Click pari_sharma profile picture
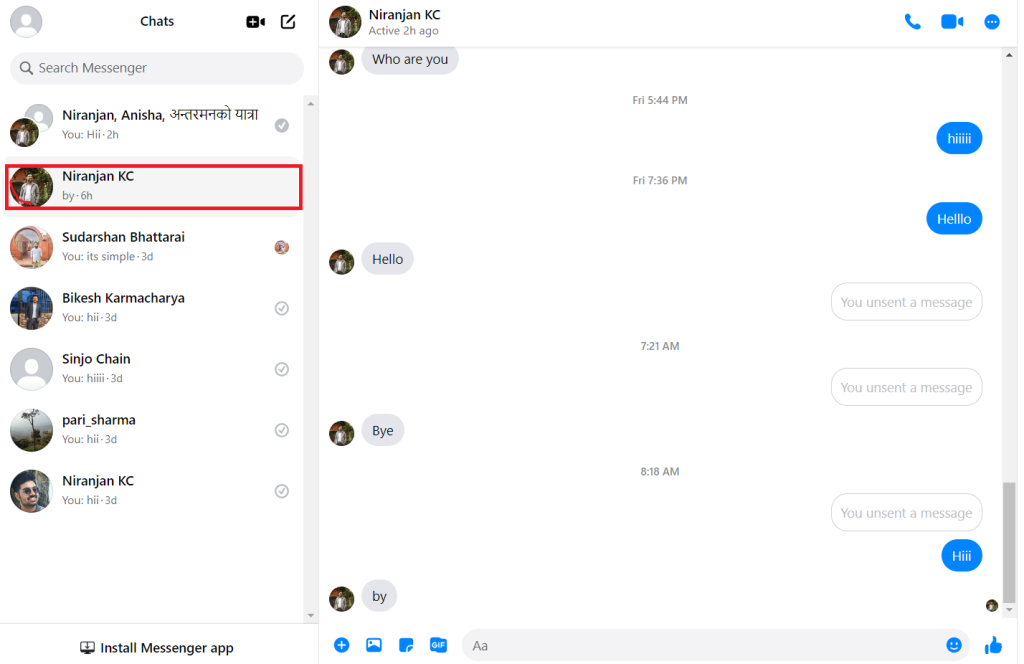1024x664 pixels. 31,430
